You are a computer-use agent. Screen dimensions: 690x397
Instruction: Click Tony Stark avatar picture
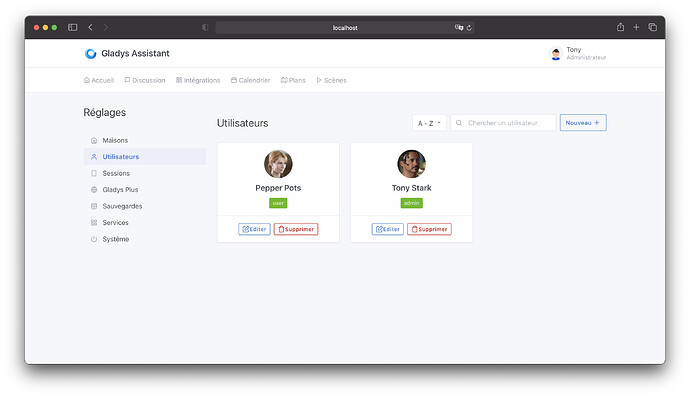tap(411, 164)
